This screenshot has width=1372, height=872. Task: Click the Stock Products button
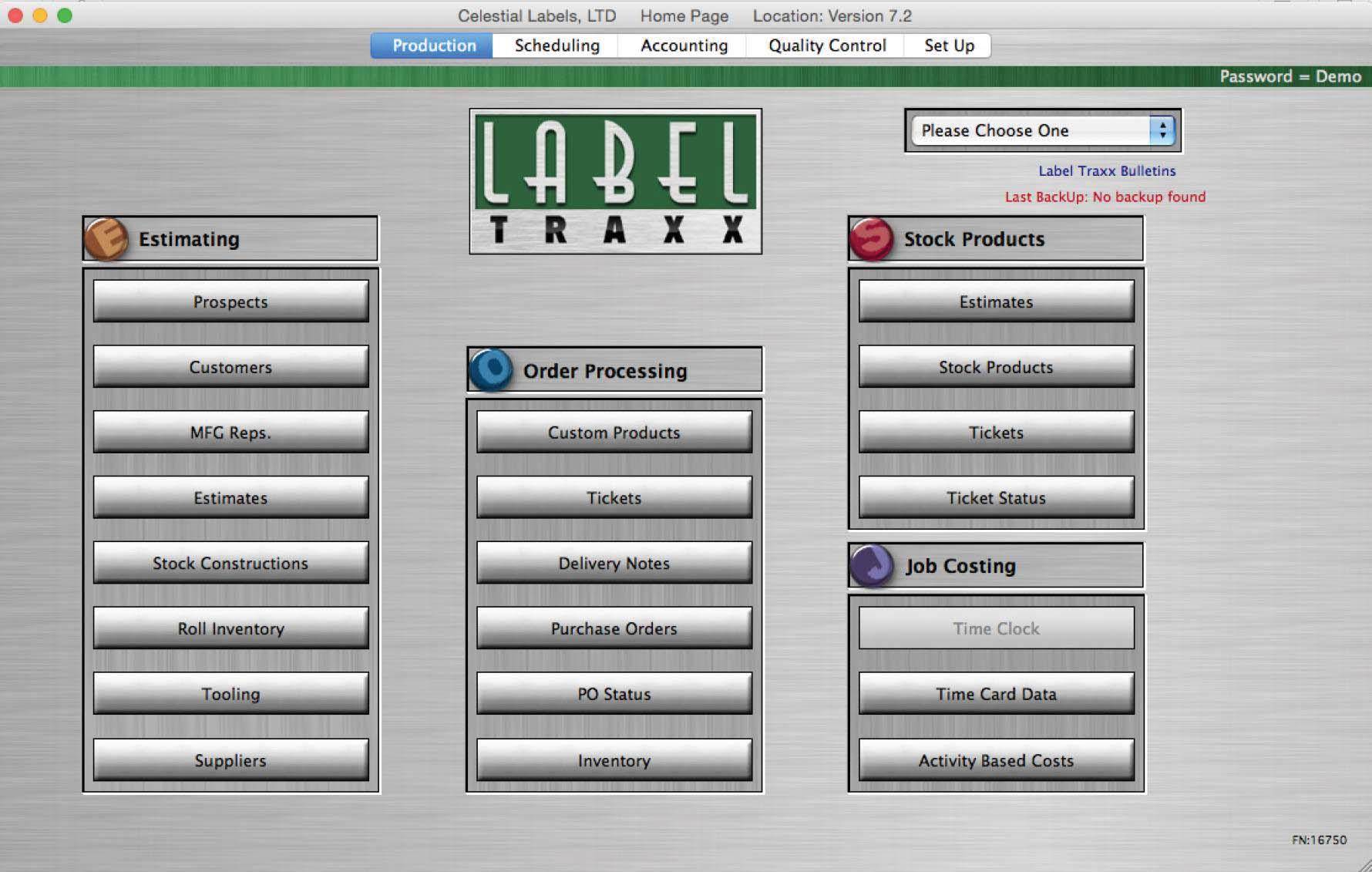[x=996, y=367]
